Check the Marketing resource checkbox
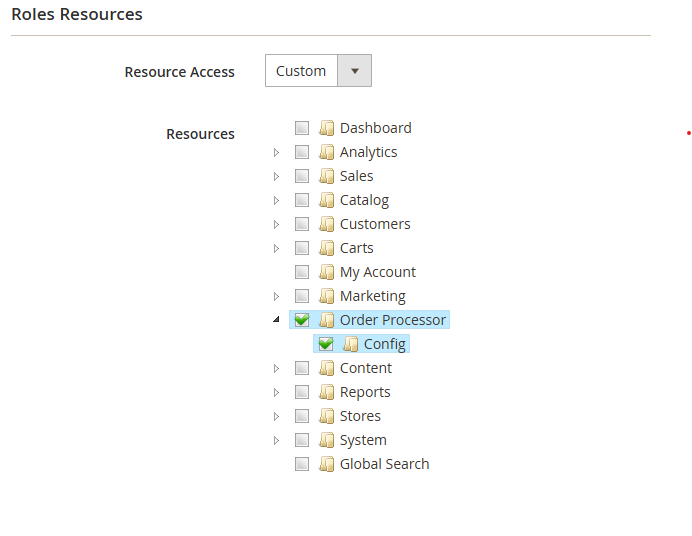Image resolution: width=692 pixels, height=536 pixels. pos(302,296)
